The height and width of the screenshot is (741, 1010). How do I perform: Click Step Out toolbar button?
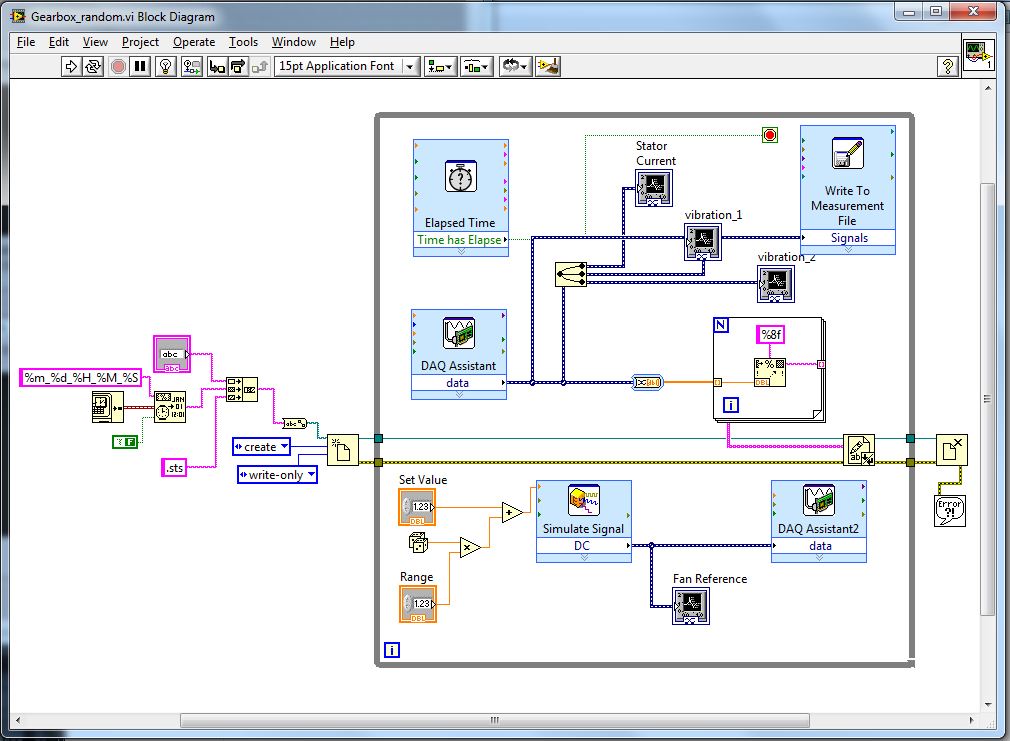[260, 66]
